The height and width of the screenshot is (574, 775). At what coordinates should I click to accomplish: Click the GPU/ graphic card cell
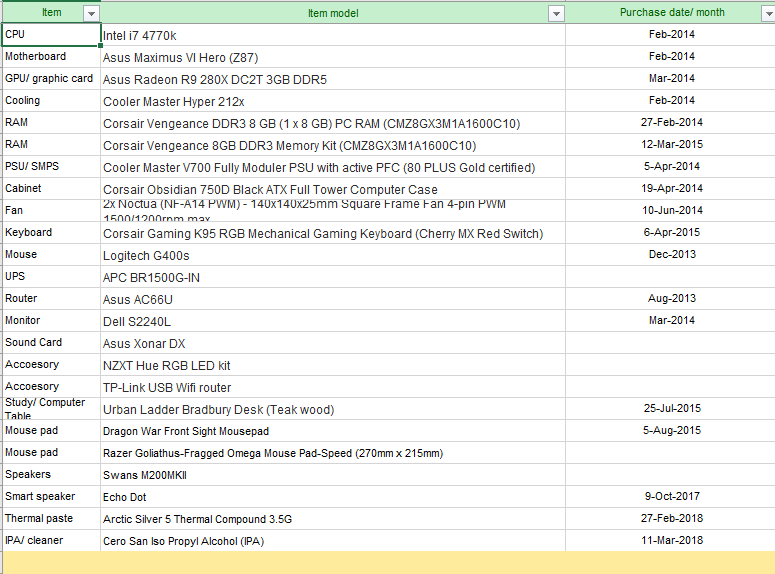point(51,79)
